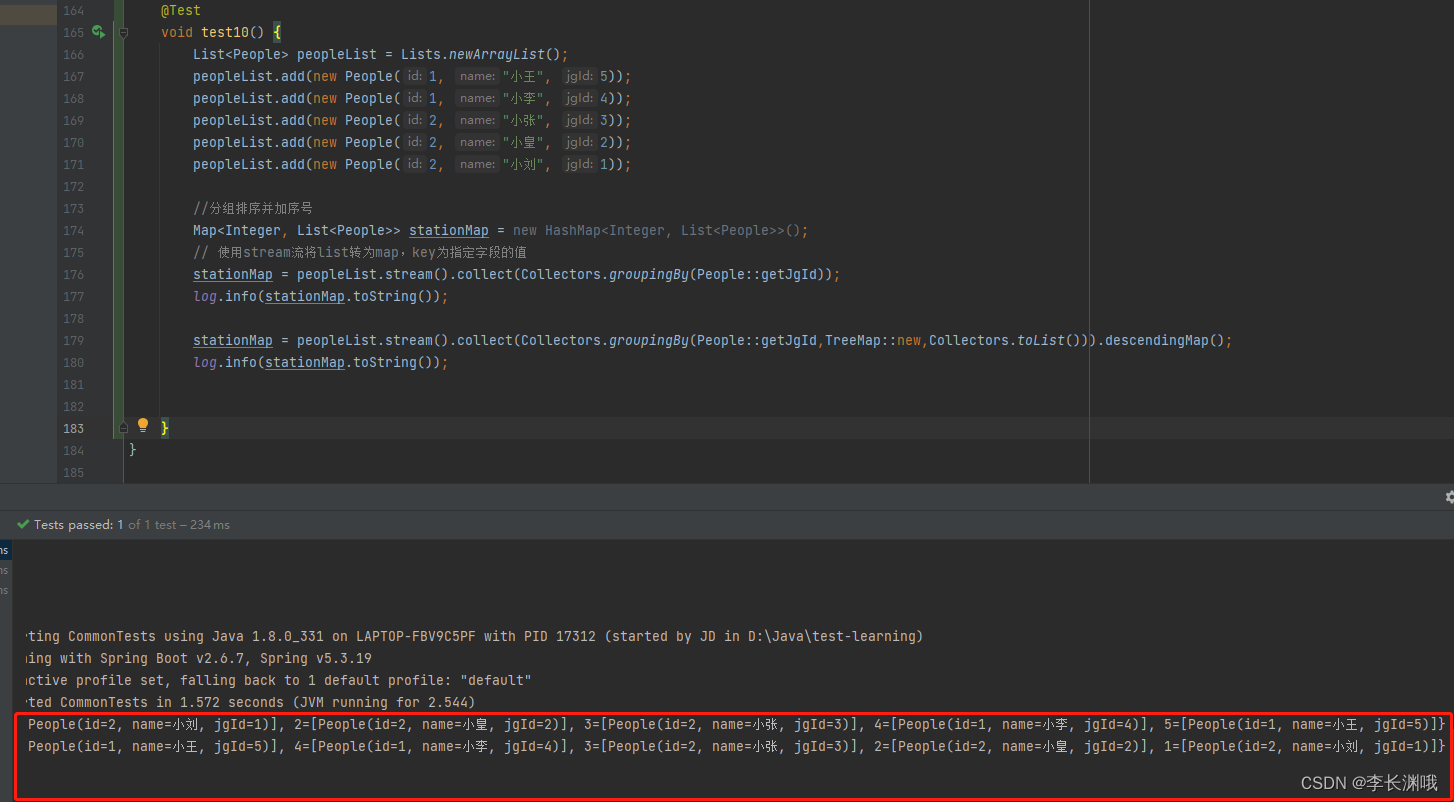This screenshot has width=1454, height=802.
Task: Place cursor on test10 method name
Action: (225, 32)
